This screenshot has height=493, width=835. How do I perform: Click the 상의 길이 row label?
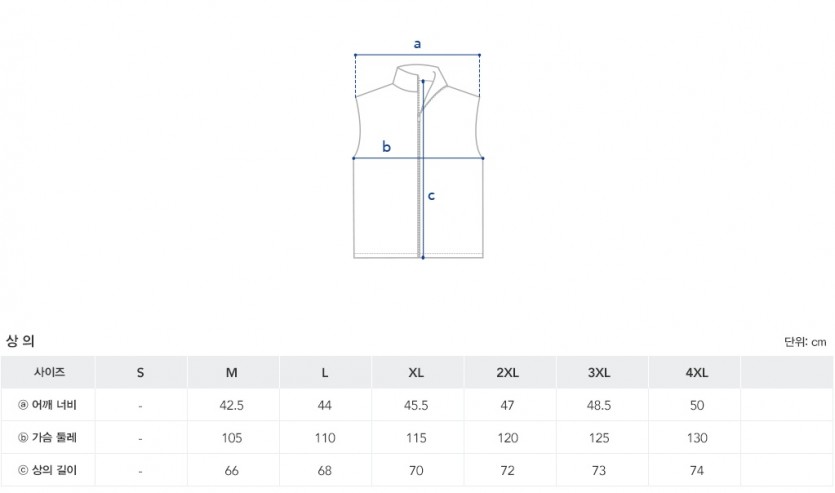[x=56, y=470]
